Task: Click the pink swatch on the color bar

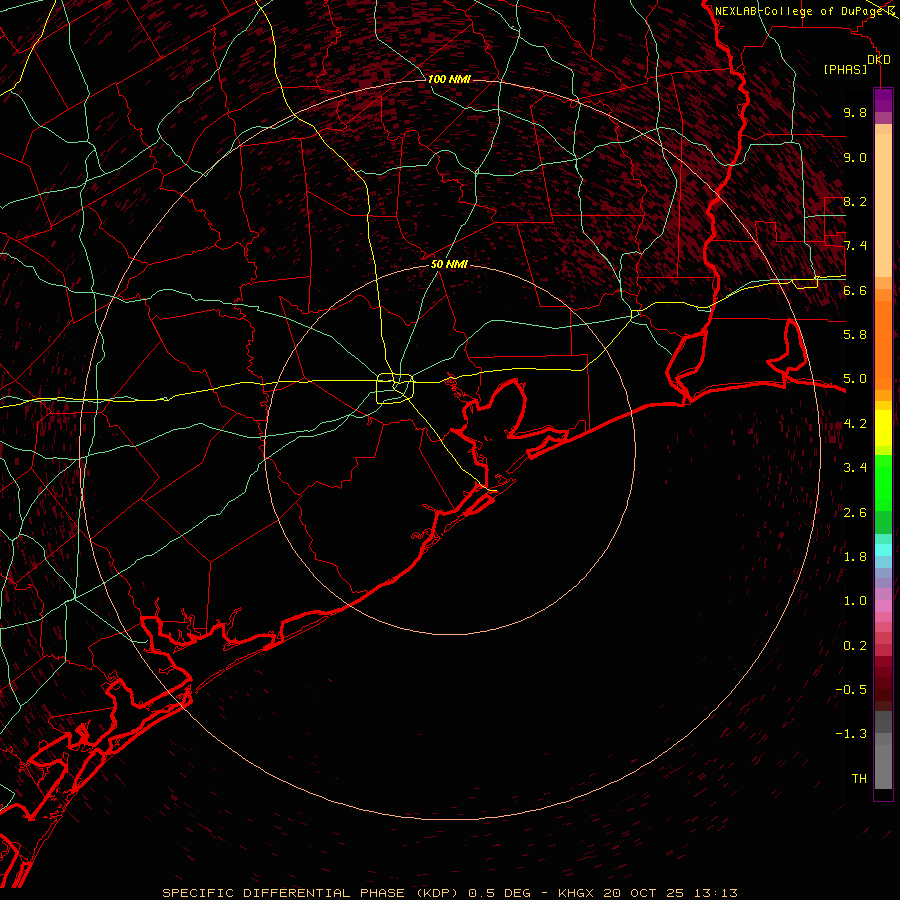Action: pos(883,606)
